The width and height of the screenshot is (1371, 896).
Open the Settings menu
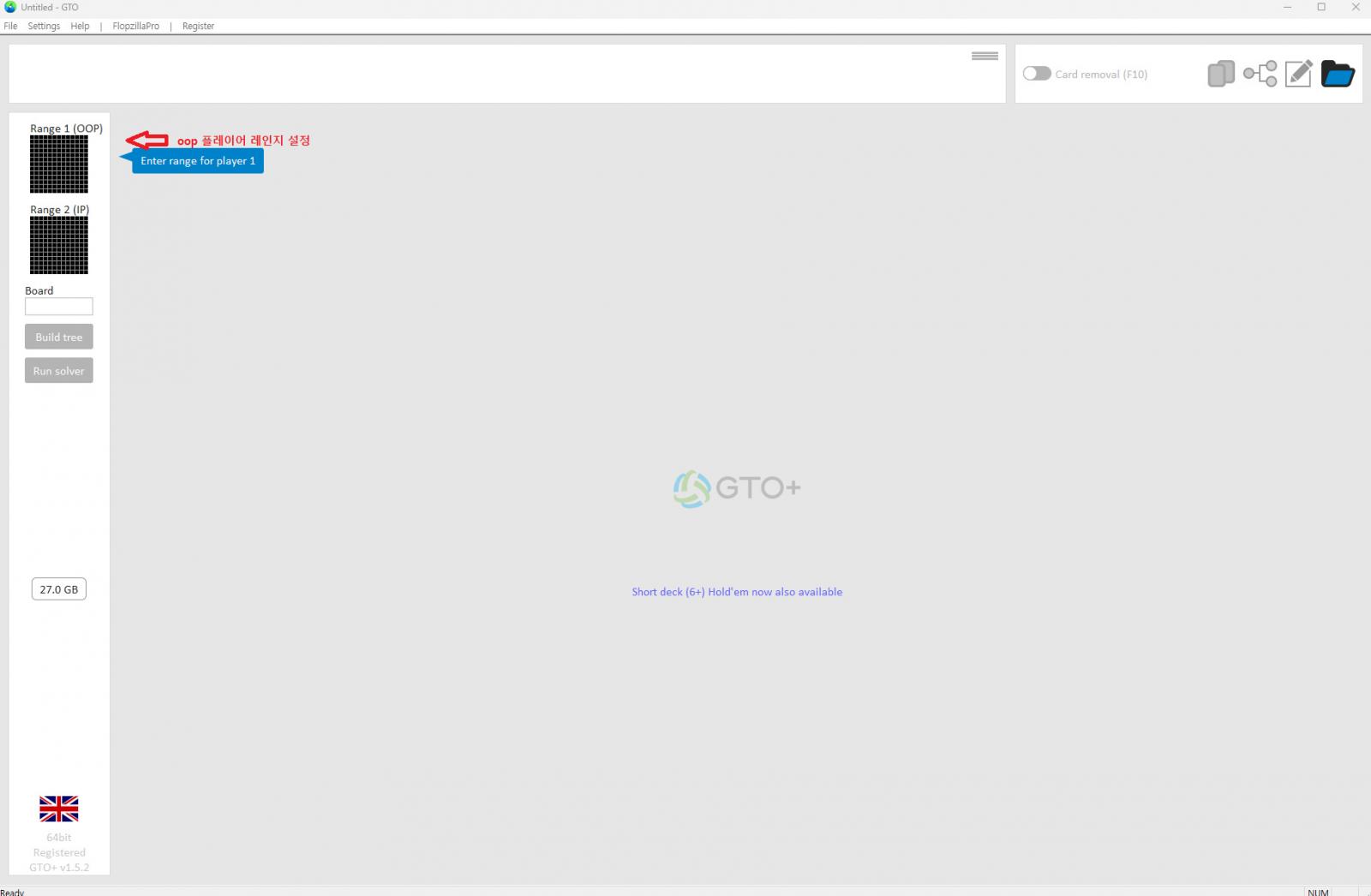point(44,27)
